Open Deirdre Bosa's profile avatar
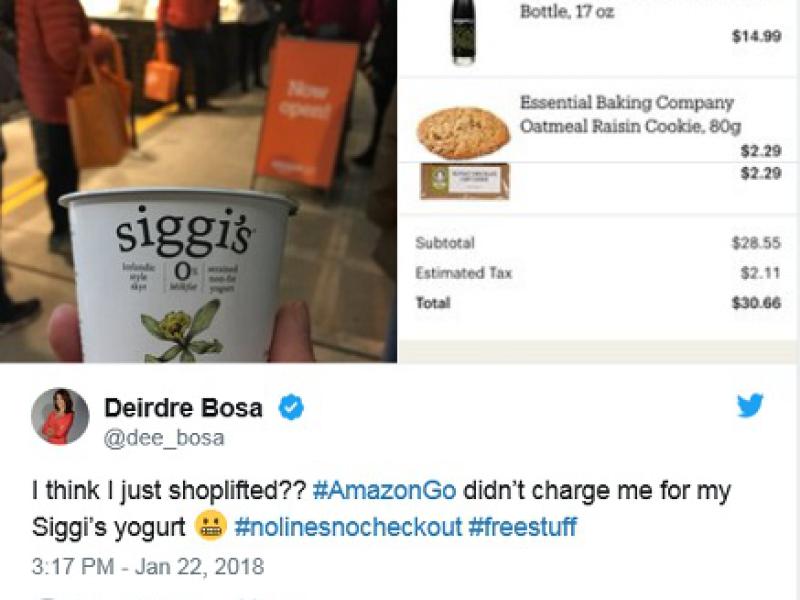Image resolution: width=800 pixels, height=600 pixels. (60, 416)
